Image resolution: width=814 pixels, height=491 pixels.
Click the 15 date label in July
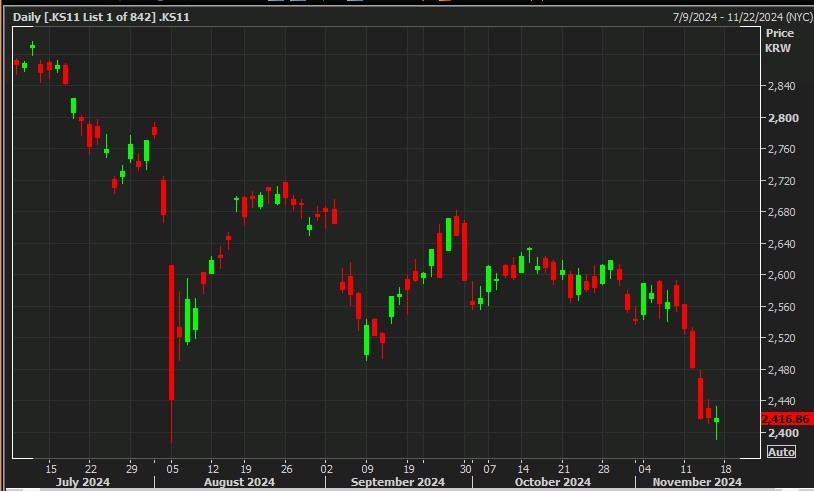pyautogui.click(x=51, y=469)
